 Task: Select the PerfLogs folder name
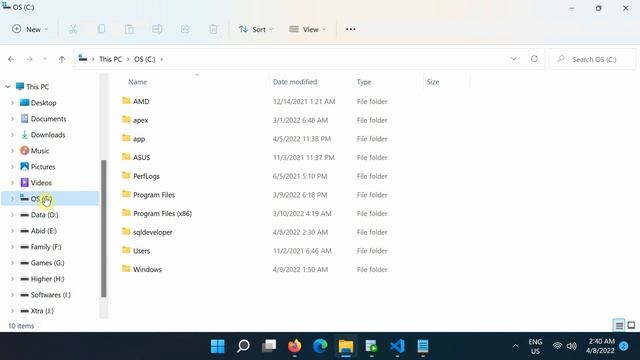[x=146, y=176]
